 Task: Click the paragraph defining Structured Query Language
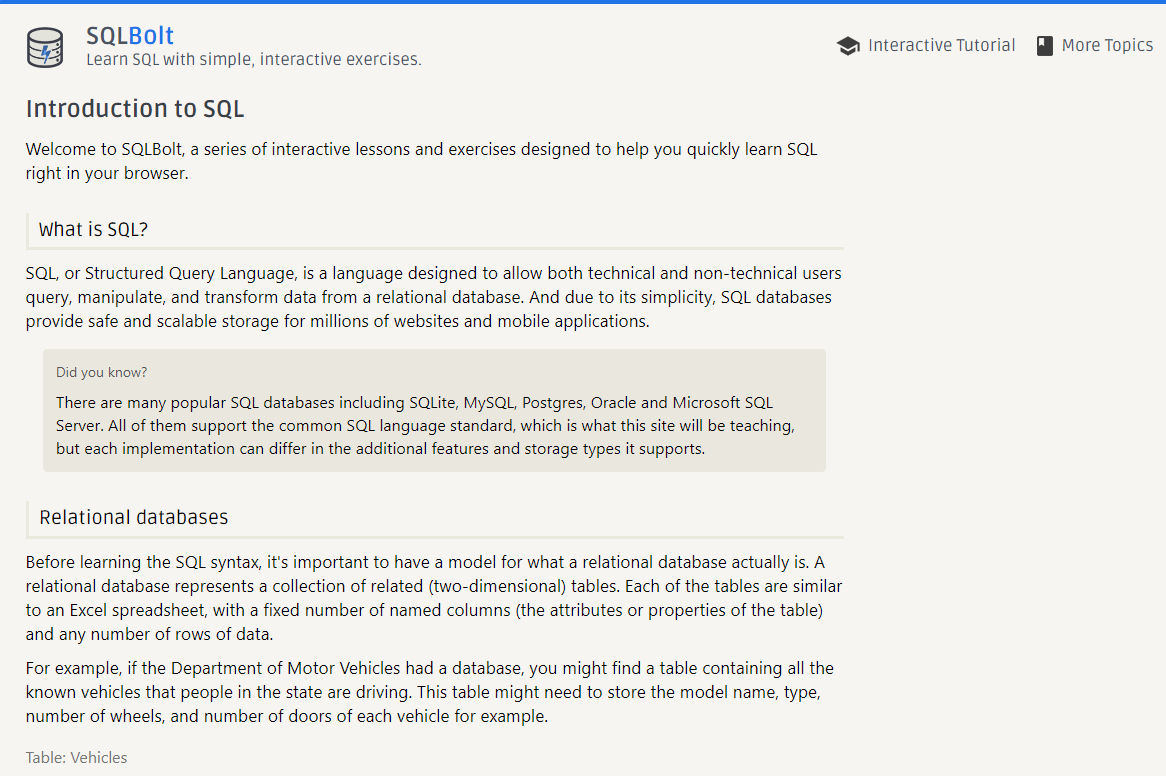point(433,297)
